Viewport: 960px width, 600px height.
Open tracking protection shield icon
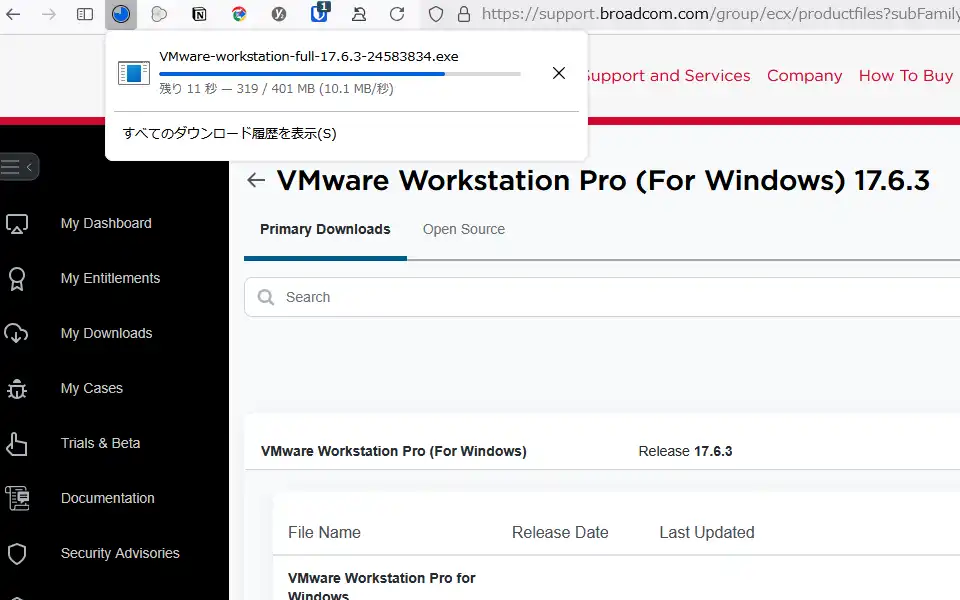click(x=435, y=13)
